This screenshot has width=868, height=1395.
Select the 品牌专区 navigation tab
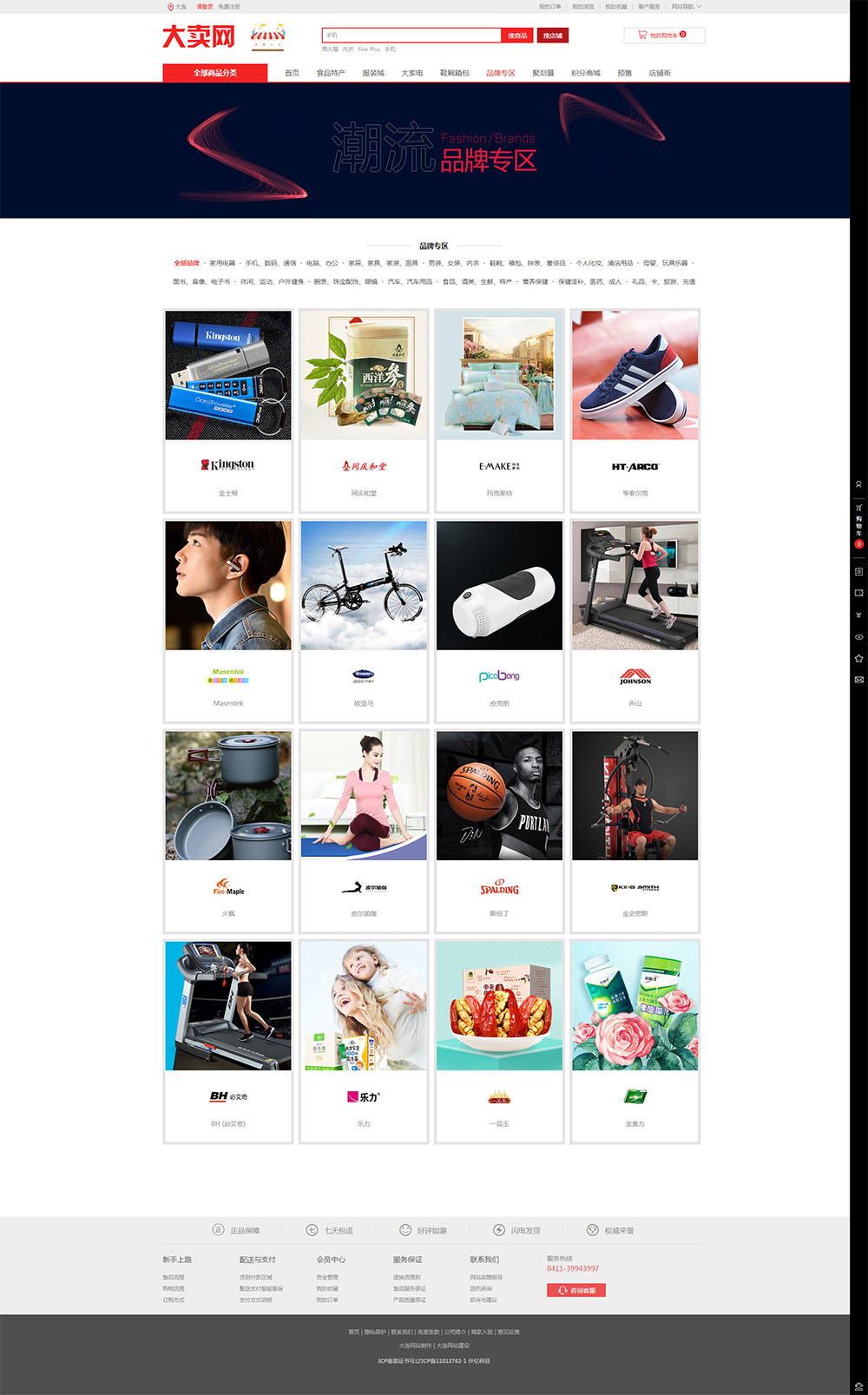pyautogui.click(x=500, y=73)
